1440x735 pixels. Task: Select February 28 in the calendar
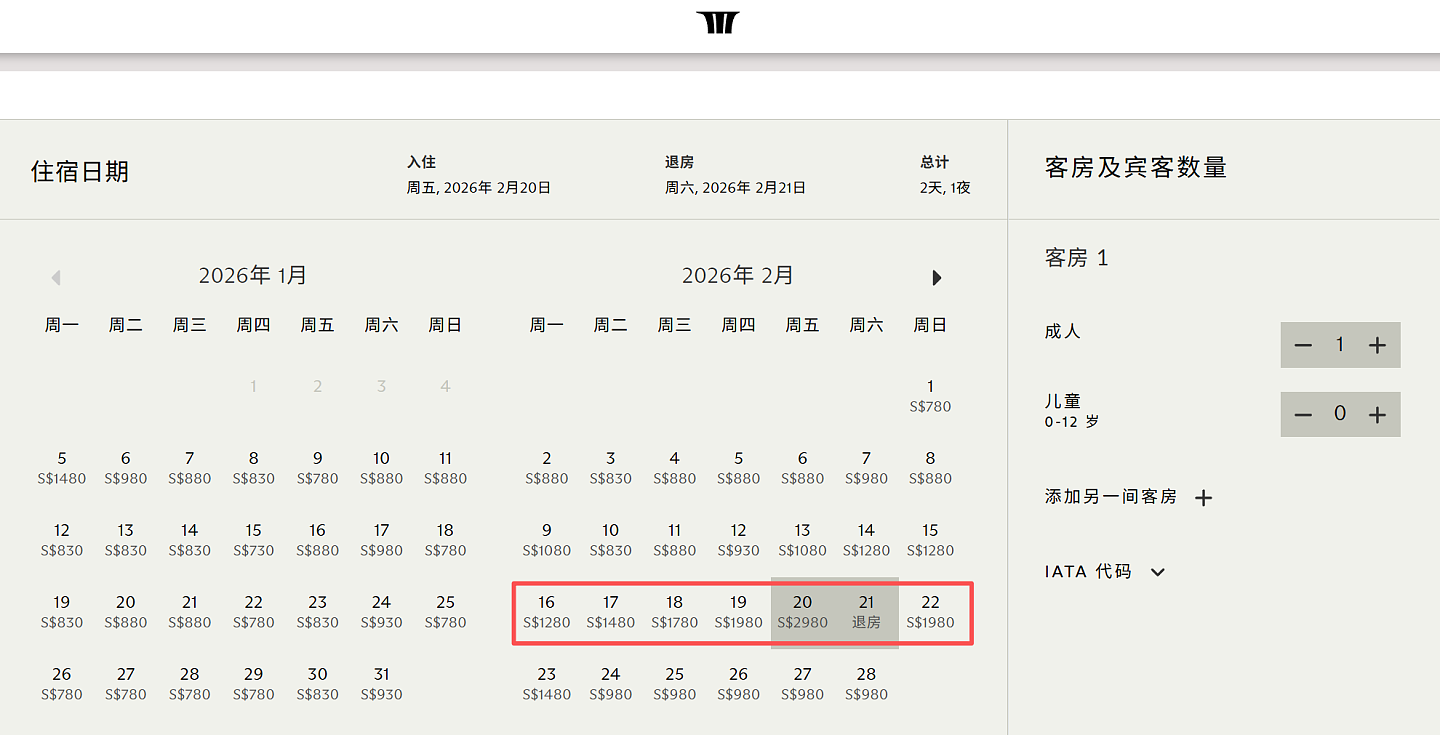[867, 684]
